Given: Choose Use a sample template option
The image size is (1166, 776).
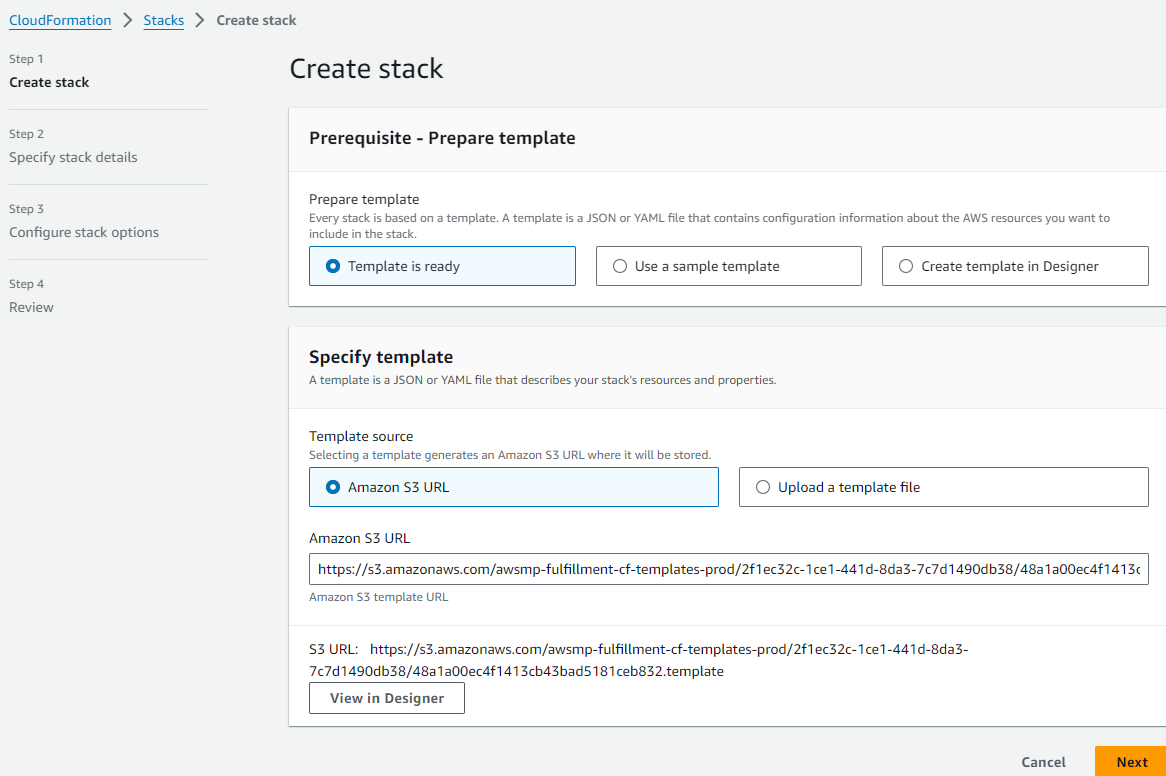Looking at the screenshot, I should (728, 266).
